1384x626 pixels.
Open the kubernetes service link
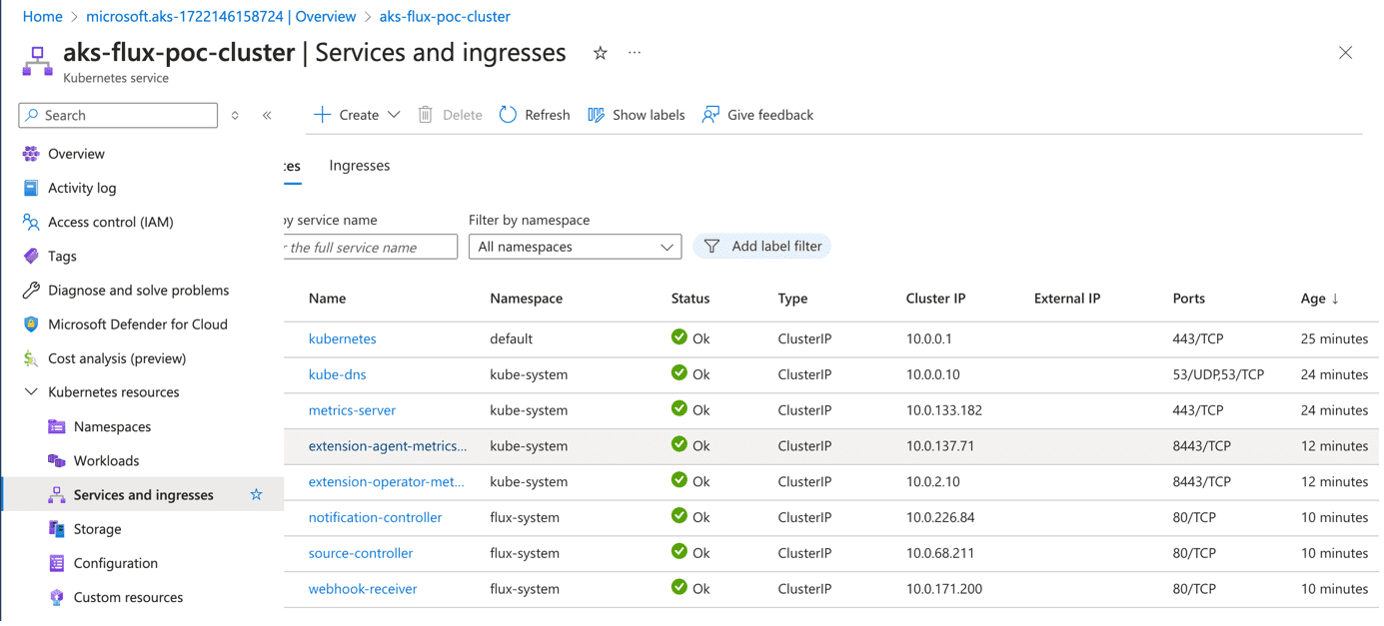[342, 339]
